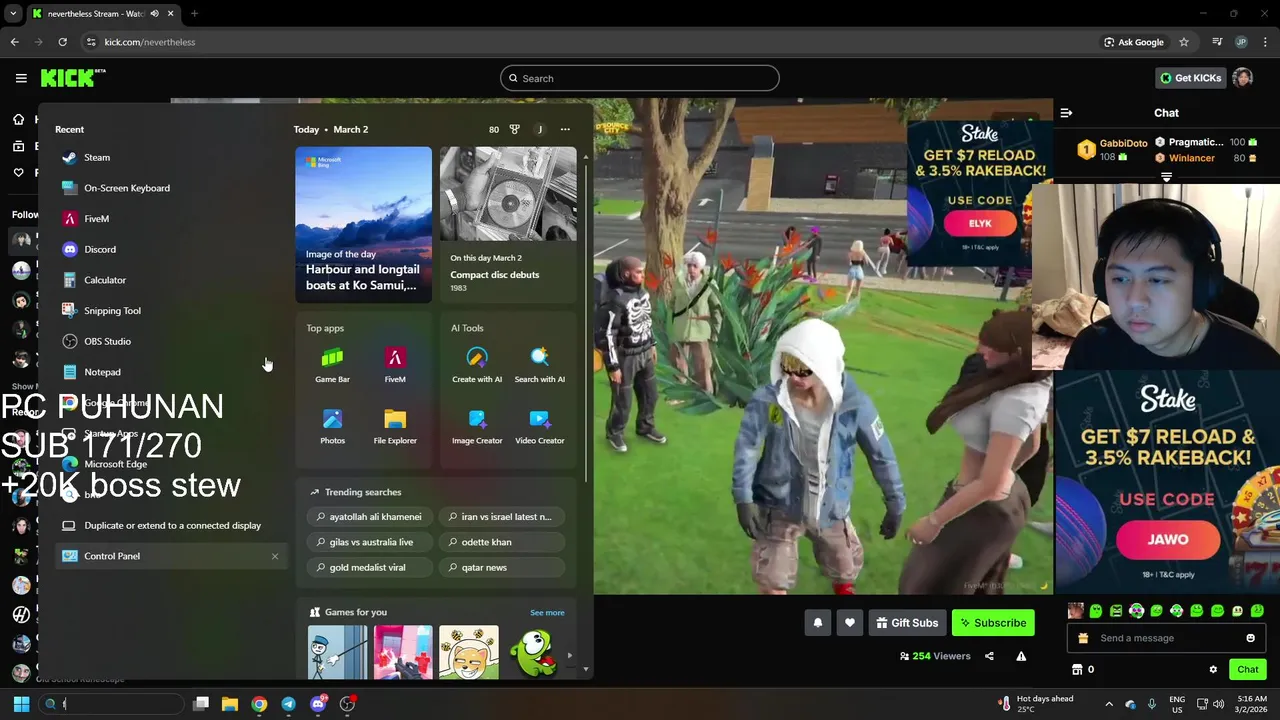Open Game Bar in Top apps
Screen dimensions: 1280x720
(332, 365)
